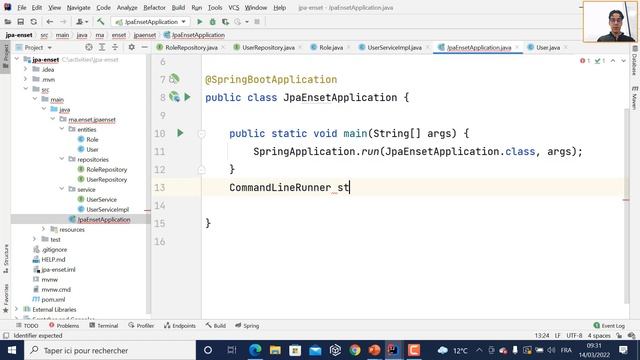Open the Endpoints tool window
640x360 pixels.
(x=180, y=325)
